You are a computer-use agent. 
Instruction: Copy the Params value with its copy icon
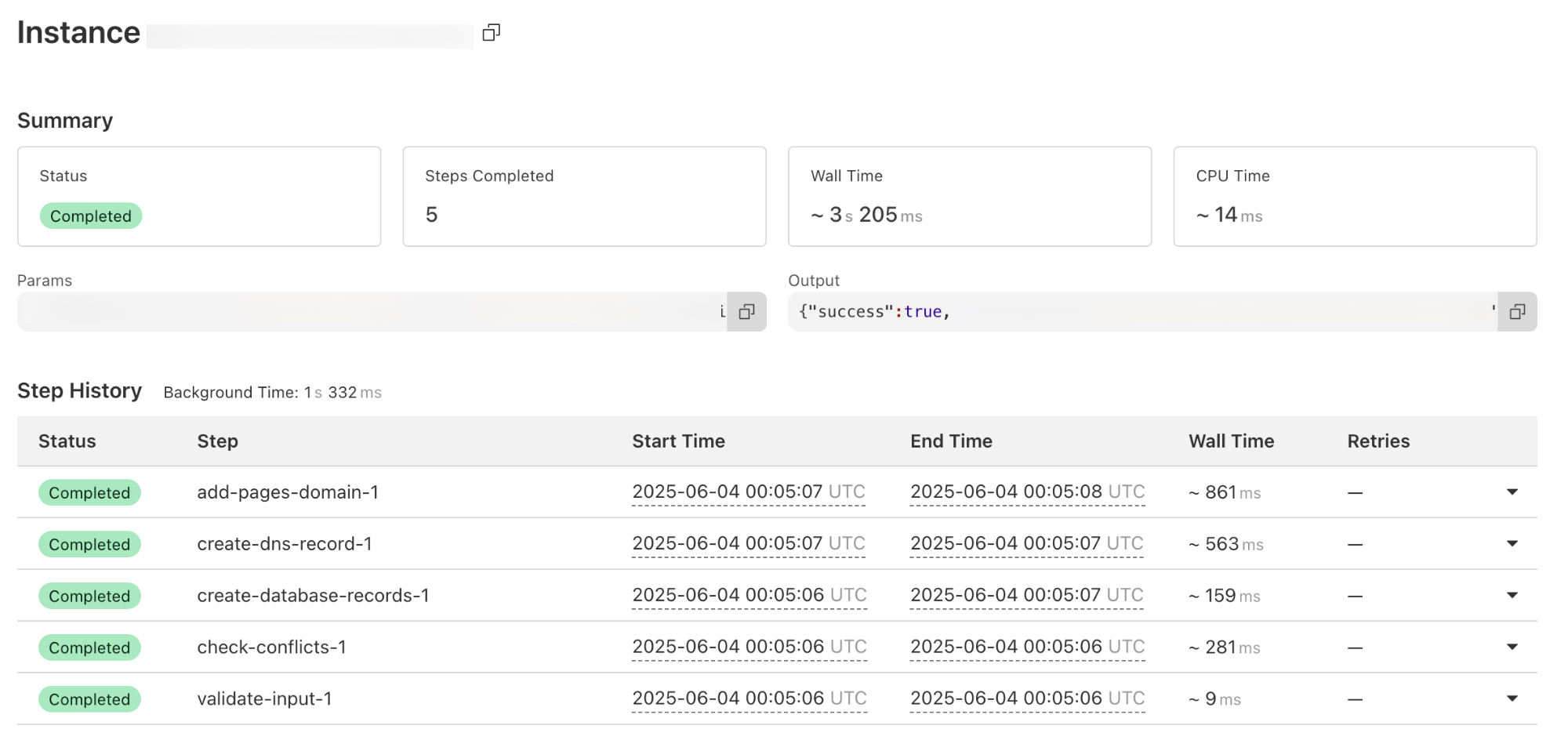click(746, 311)
